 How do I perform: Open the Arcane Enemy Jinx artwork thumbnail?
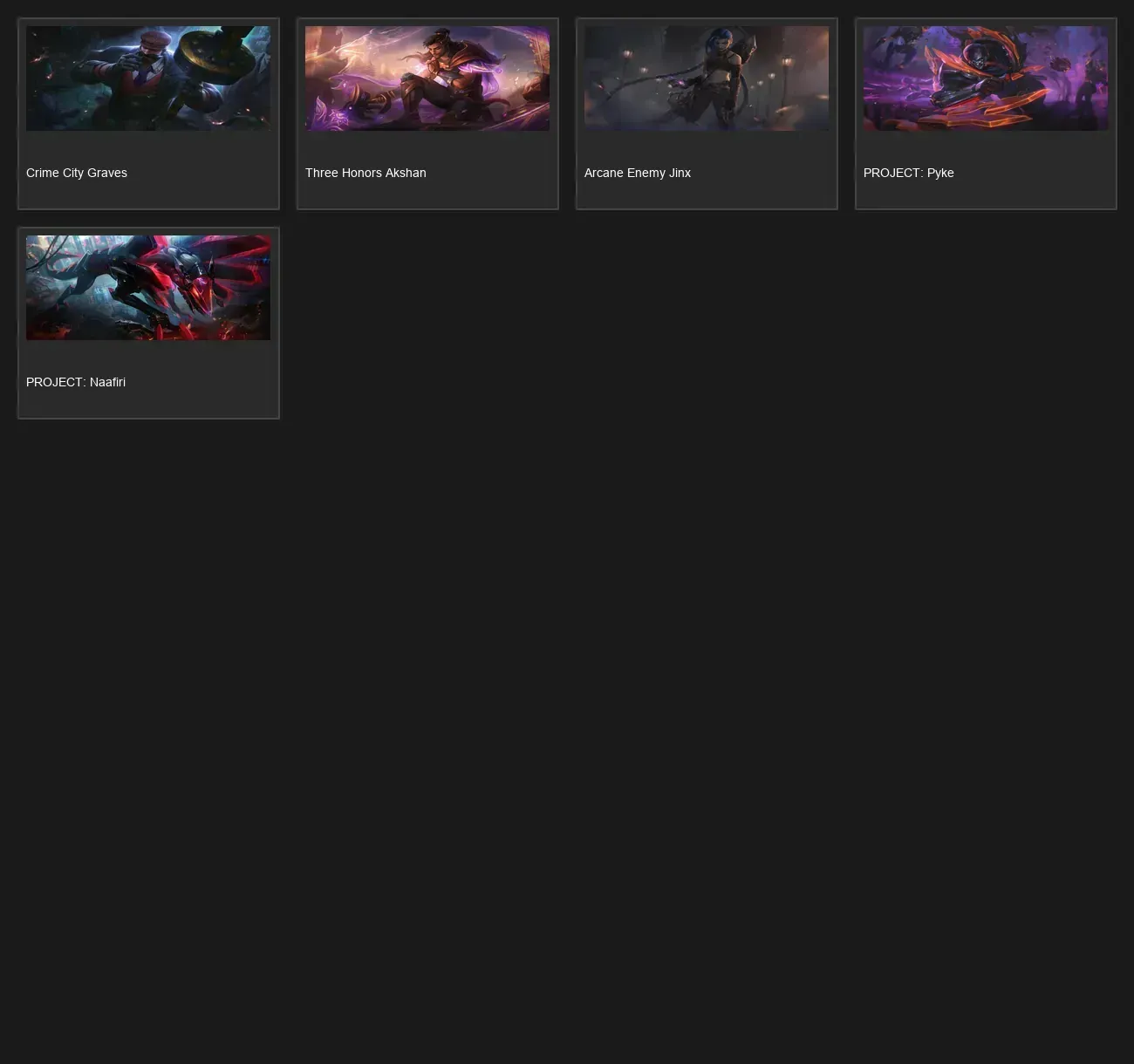pyautogui.click(x=707, y=78)
